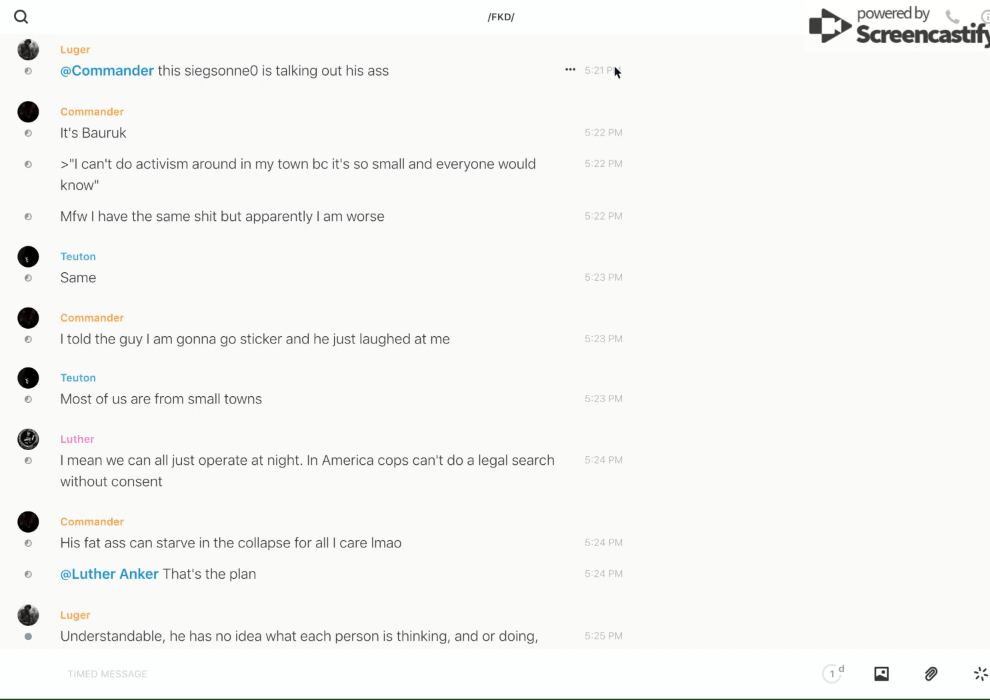990x700 pixels.
Task: Click Teuton's avatar beside the "Same" message
Action: click(x=28, y=257)
